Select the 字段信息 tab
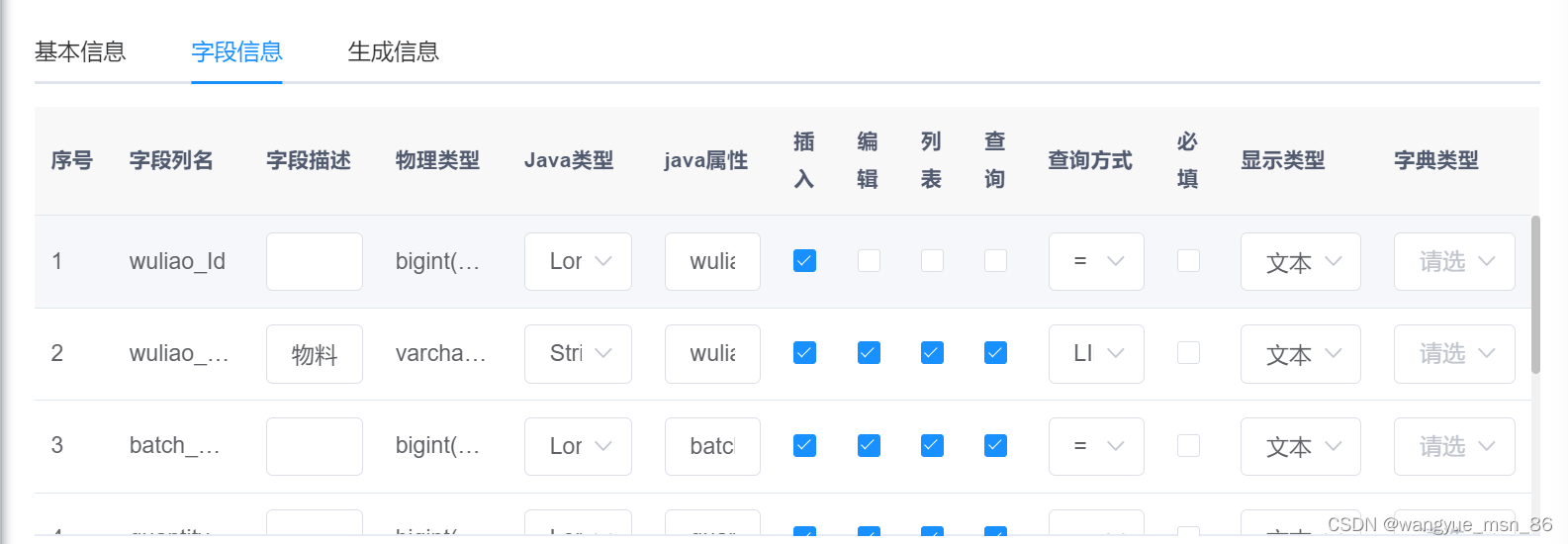This screenshot has height=544, width=1568. point(236,51)
